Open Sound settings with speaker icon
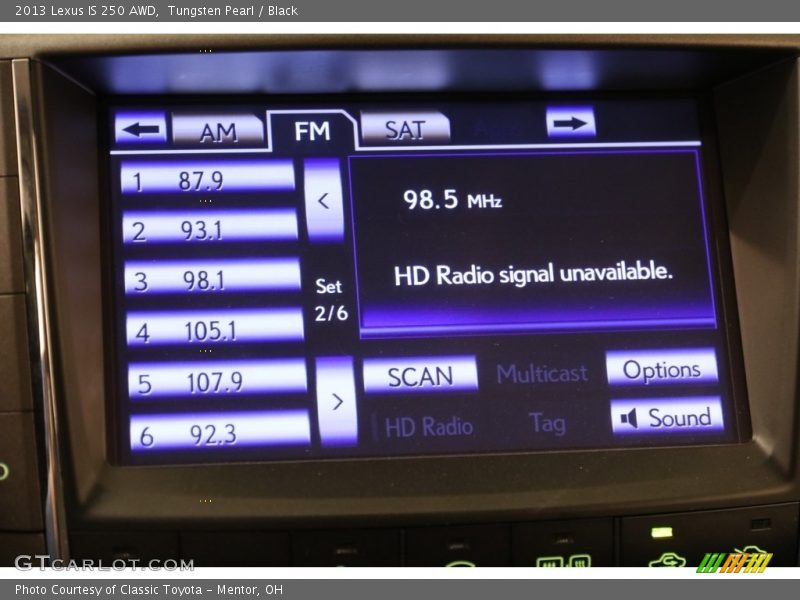Image resolution: width=800 pixels, height=600 pixels. (x=667, y=416)
